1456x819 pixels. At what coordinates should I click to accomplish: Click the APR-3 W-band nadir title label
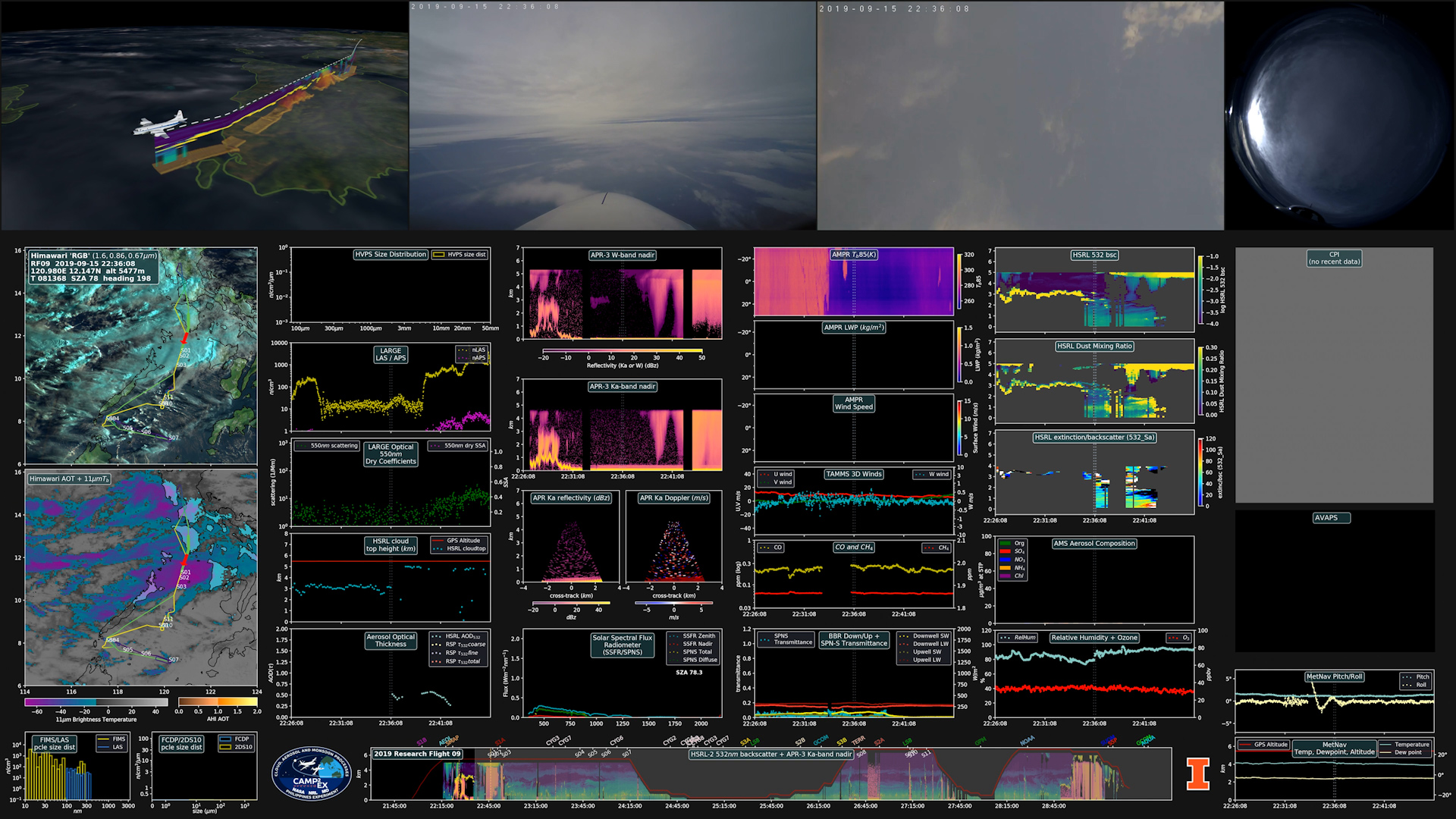[623, 256]
